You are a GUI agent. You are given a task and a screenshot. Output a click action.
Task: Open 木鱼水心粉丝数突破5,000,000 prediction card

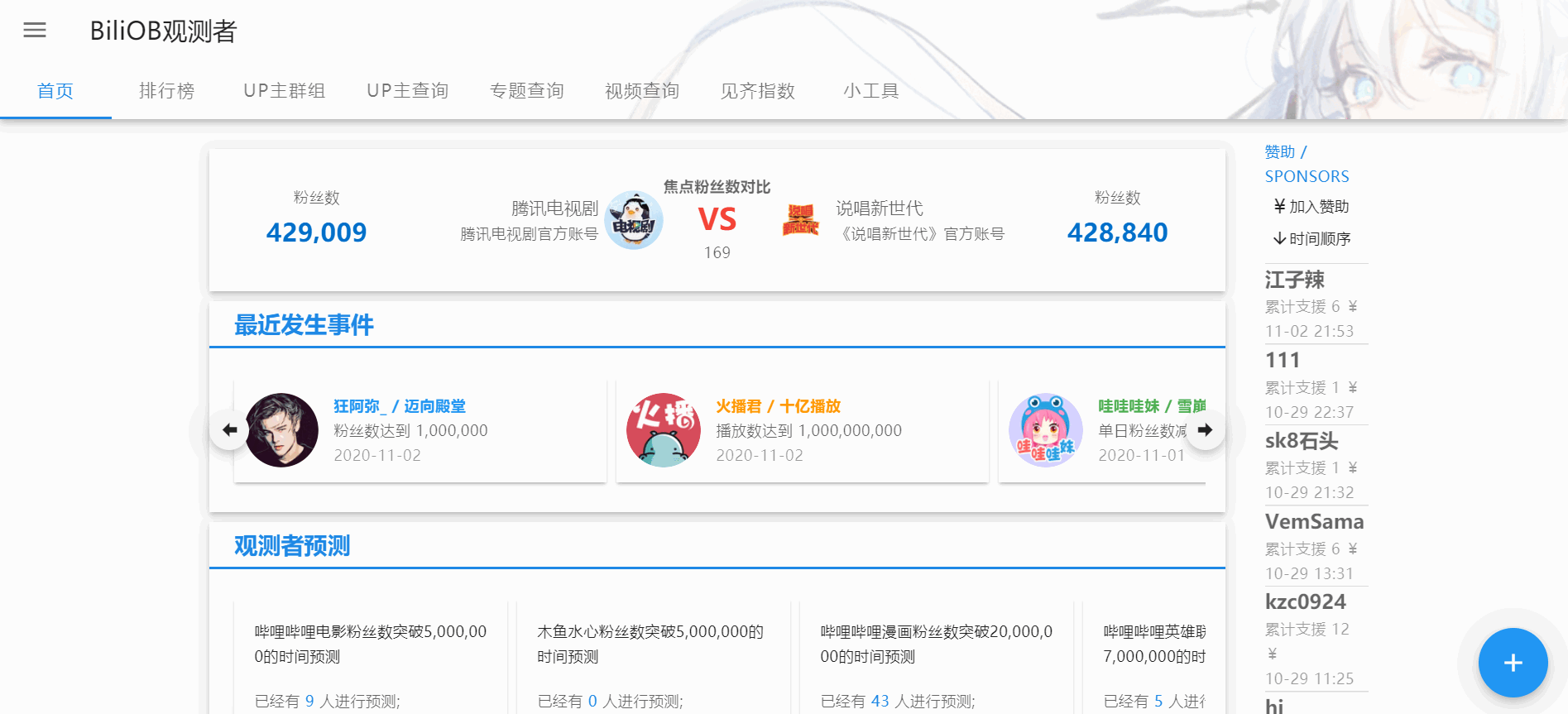pos(654,658)
